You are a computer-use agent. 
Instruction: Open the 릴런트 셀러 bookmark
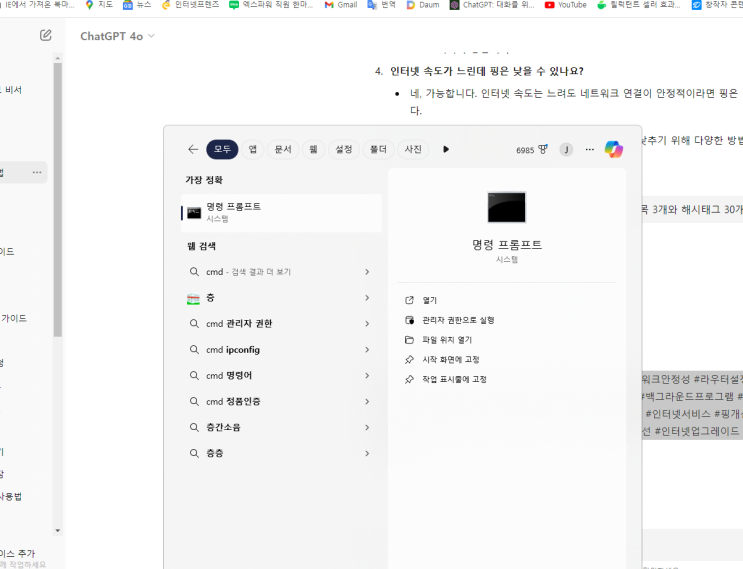pyautogui.click(x=639, y=5)
